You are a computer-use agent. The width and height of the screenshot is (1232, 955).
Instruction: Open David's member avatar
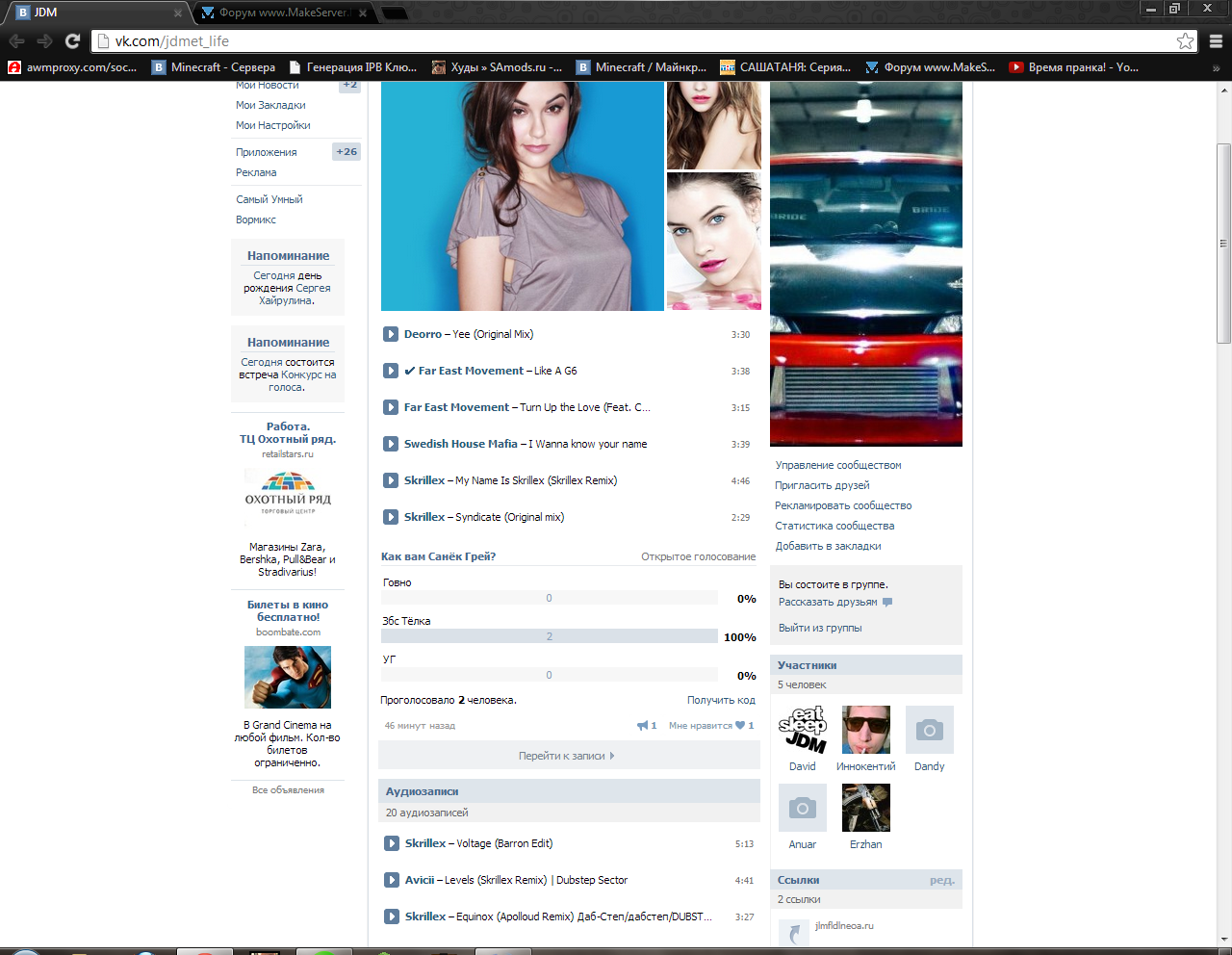(x=803, y=730)
